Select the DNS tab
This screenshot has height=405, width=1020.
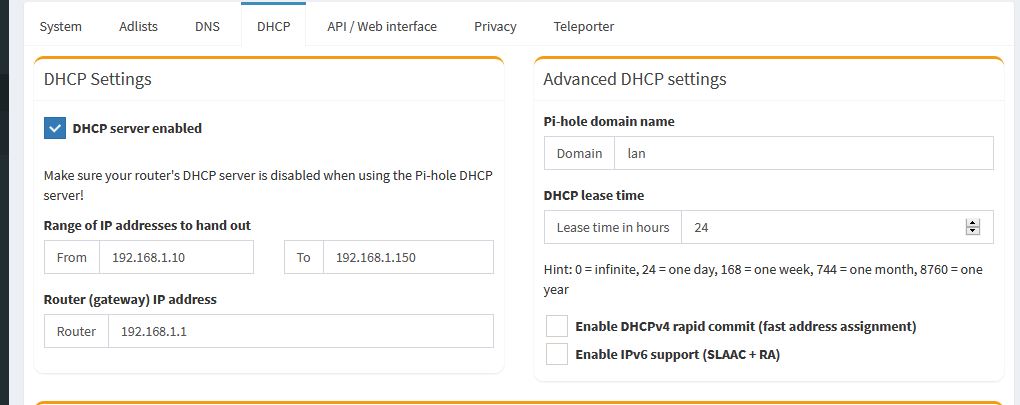click(207, 27)
